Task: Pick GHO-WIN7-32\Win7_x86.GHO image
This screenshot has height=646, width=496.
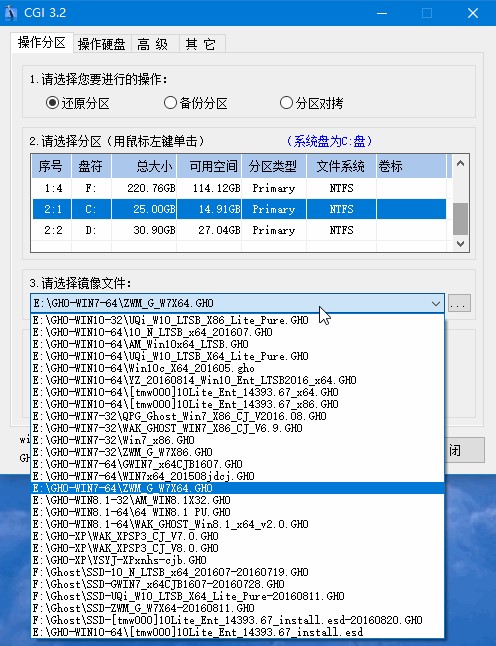Action: tap(238, 440)
